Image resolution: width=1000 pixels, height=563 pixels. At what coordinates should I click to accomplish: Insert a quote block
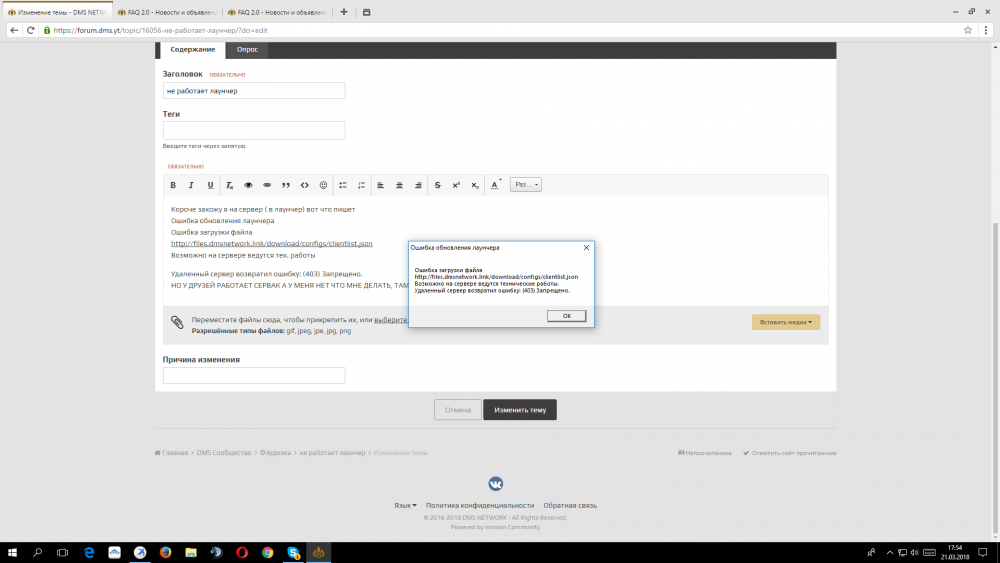(x=286, y=185)
